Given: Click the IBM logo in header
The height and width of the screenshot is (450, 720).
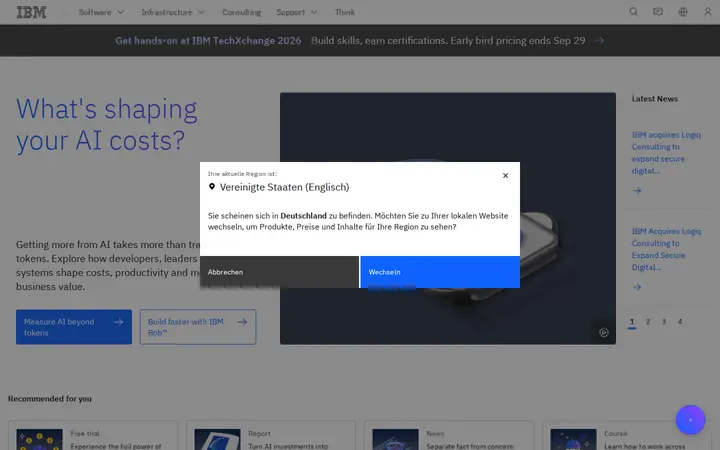Looking at the screenshot, I should point(31,12).
